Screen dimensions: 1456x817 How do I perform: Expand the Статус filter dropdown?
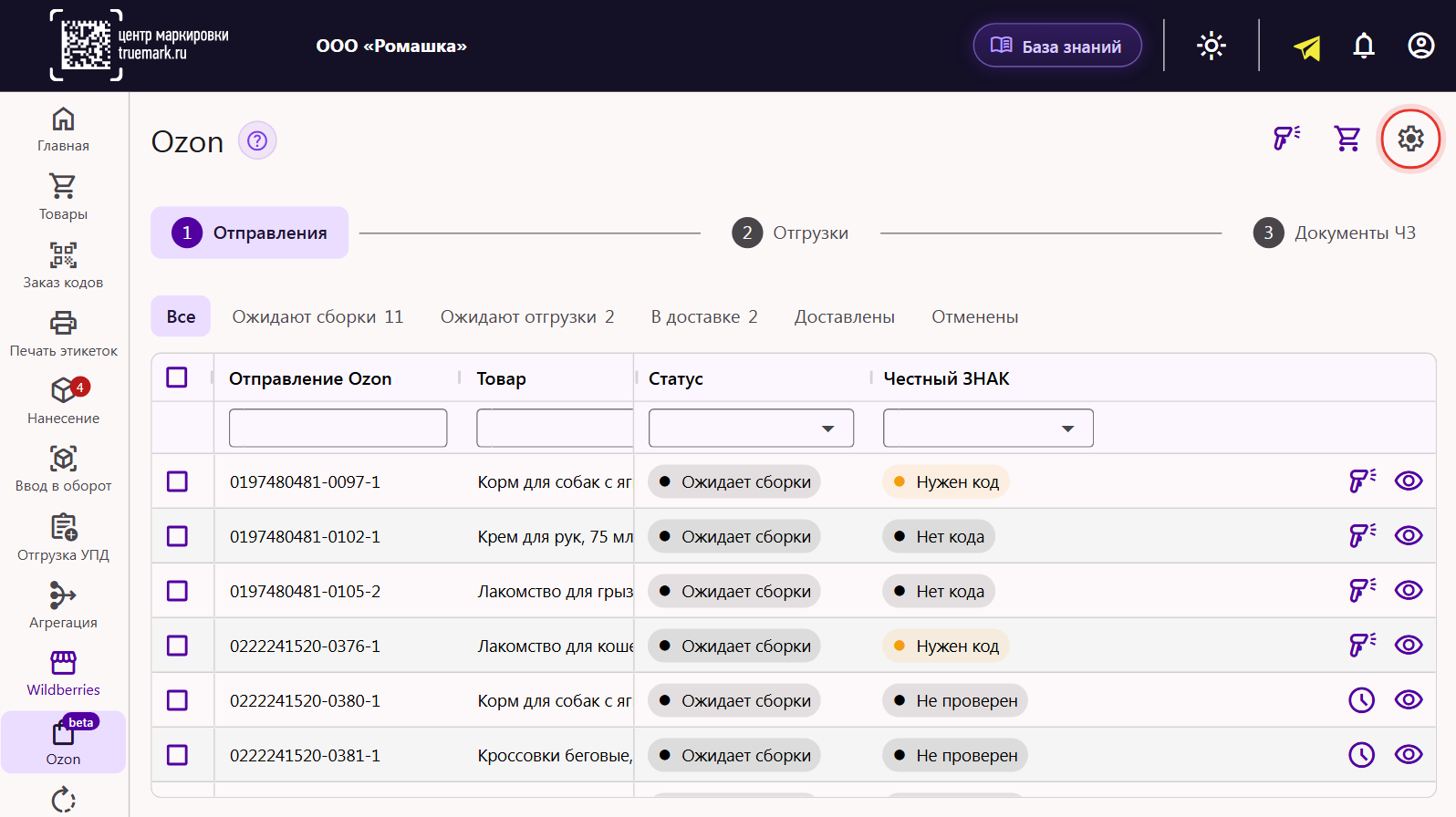click(x=751, y=429)
